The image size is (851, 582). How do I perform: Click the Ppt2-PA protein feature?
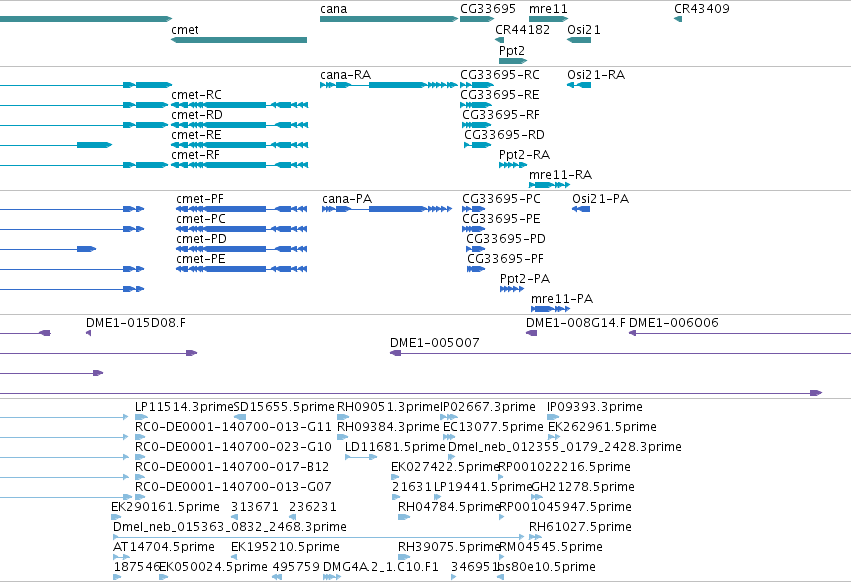[512, 289]
